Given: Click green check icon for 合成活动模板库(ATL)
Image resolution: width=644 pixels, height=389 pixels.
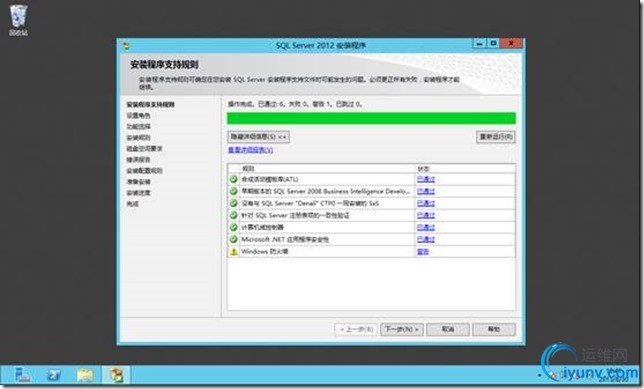Looking at the screenshot, I should (233, 179).
